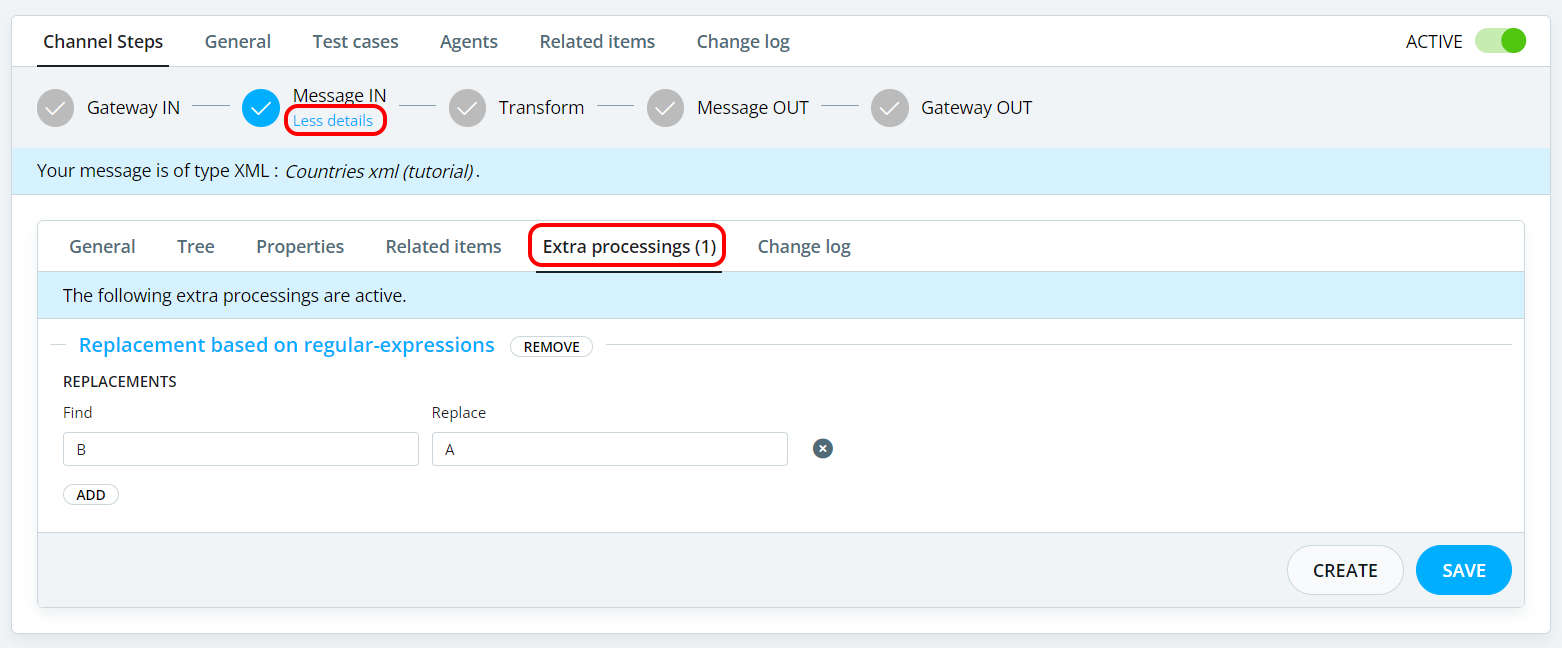Focus the Replace input field containing A
The image size is (1562, 648).
tap(610, 449)
